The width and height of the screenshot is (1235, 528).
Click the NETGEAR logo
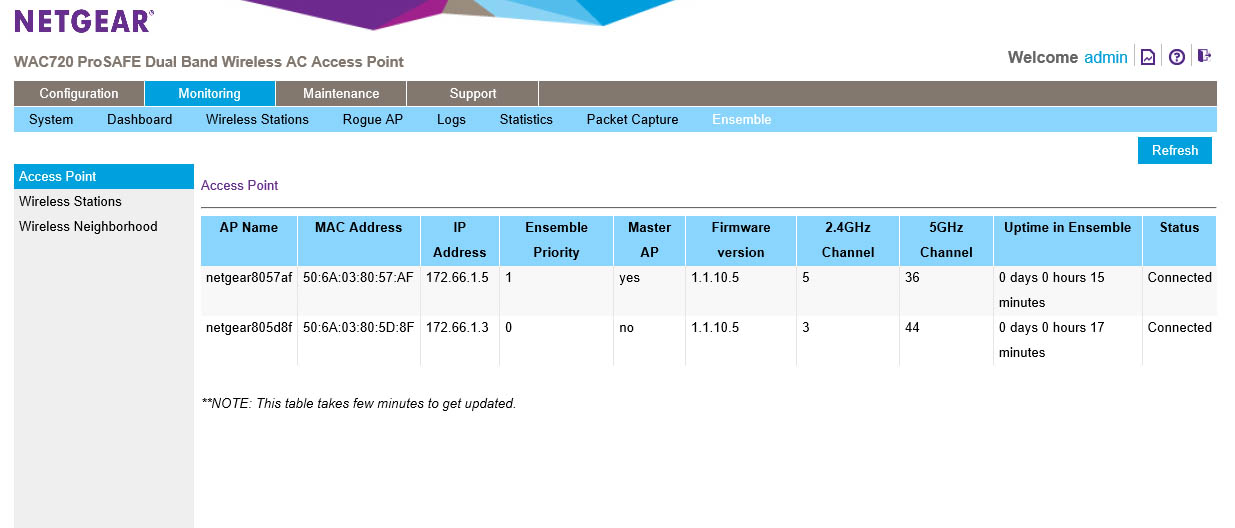click(x=84, y=21)
